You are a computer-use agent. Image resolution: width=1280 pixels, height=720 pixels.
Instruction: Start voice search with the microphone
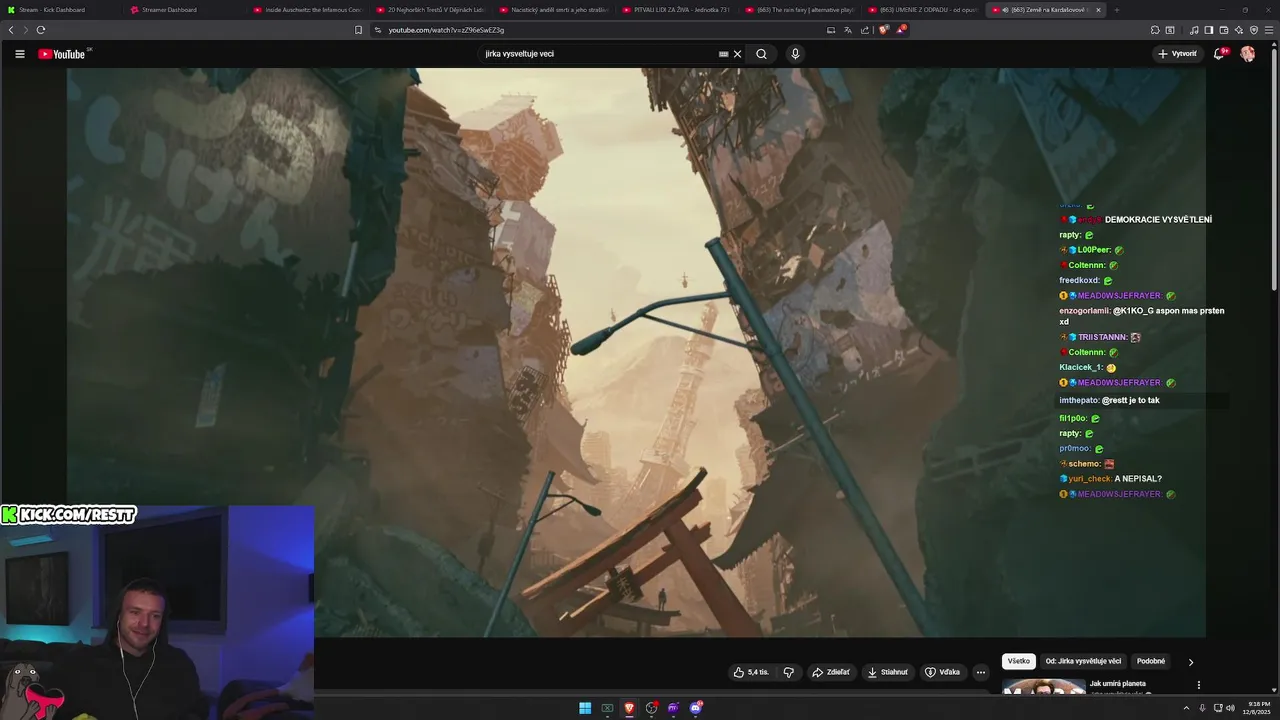tap(795, 54)
